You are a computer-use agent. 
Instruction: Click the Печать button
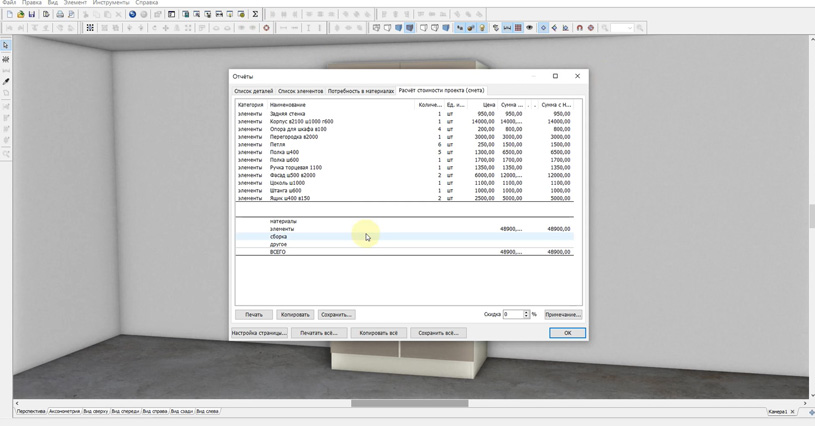click(x=254, y=314)
